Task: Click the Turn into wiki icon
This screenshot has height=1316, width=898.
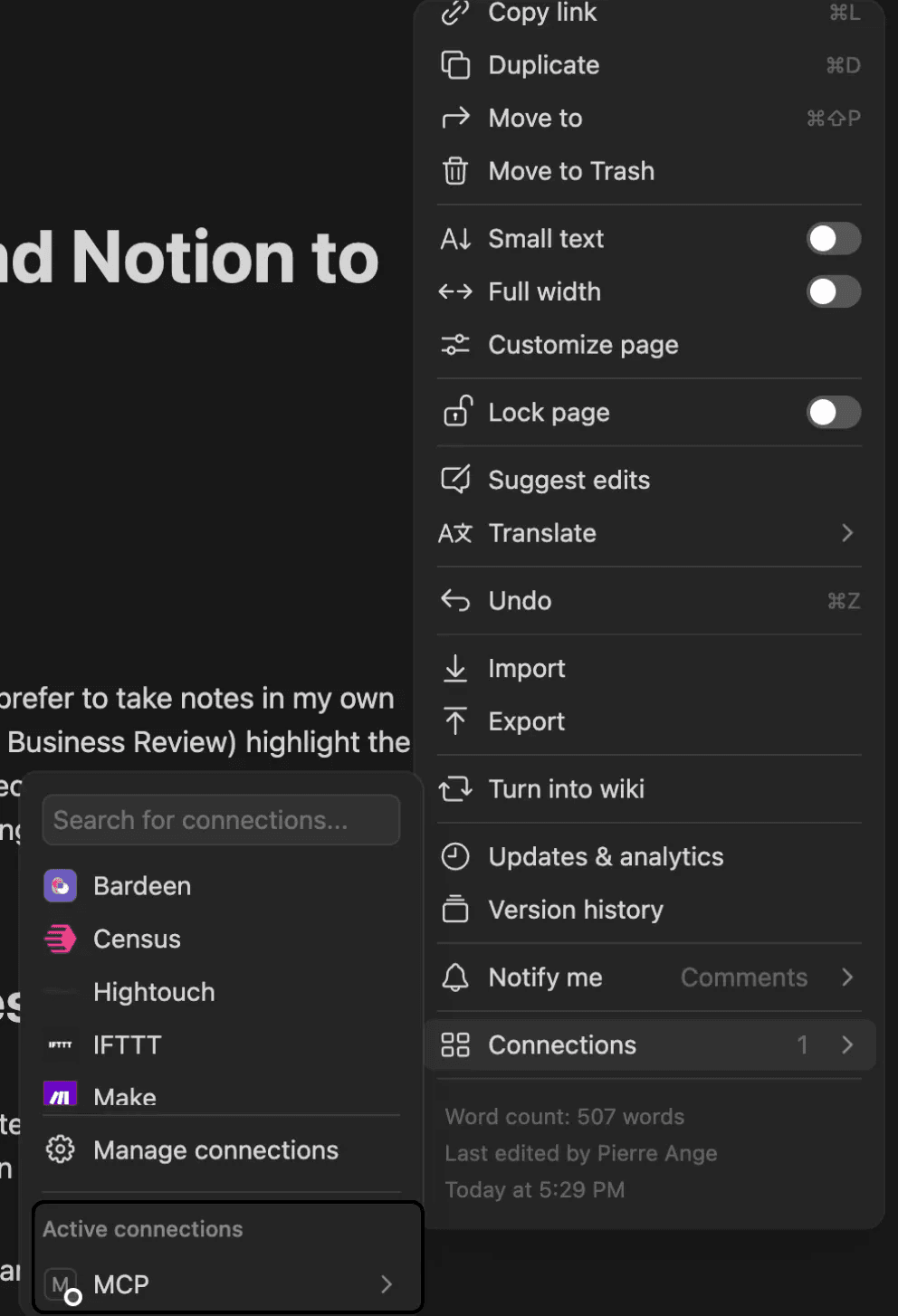Action: click(455, 789)
